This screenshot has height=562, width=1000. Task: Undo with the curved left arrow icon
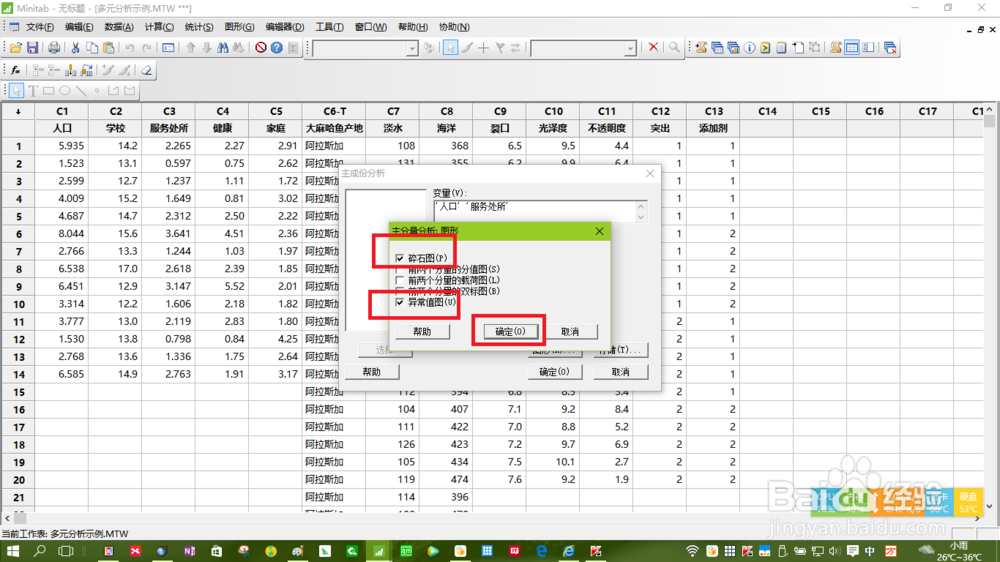coord(129,48)
